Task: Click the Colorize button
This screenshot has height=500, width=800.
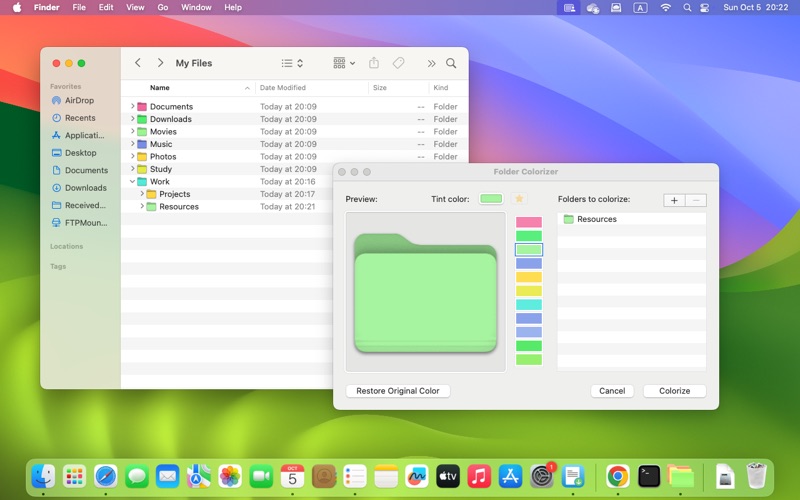Action: (674, 391)
